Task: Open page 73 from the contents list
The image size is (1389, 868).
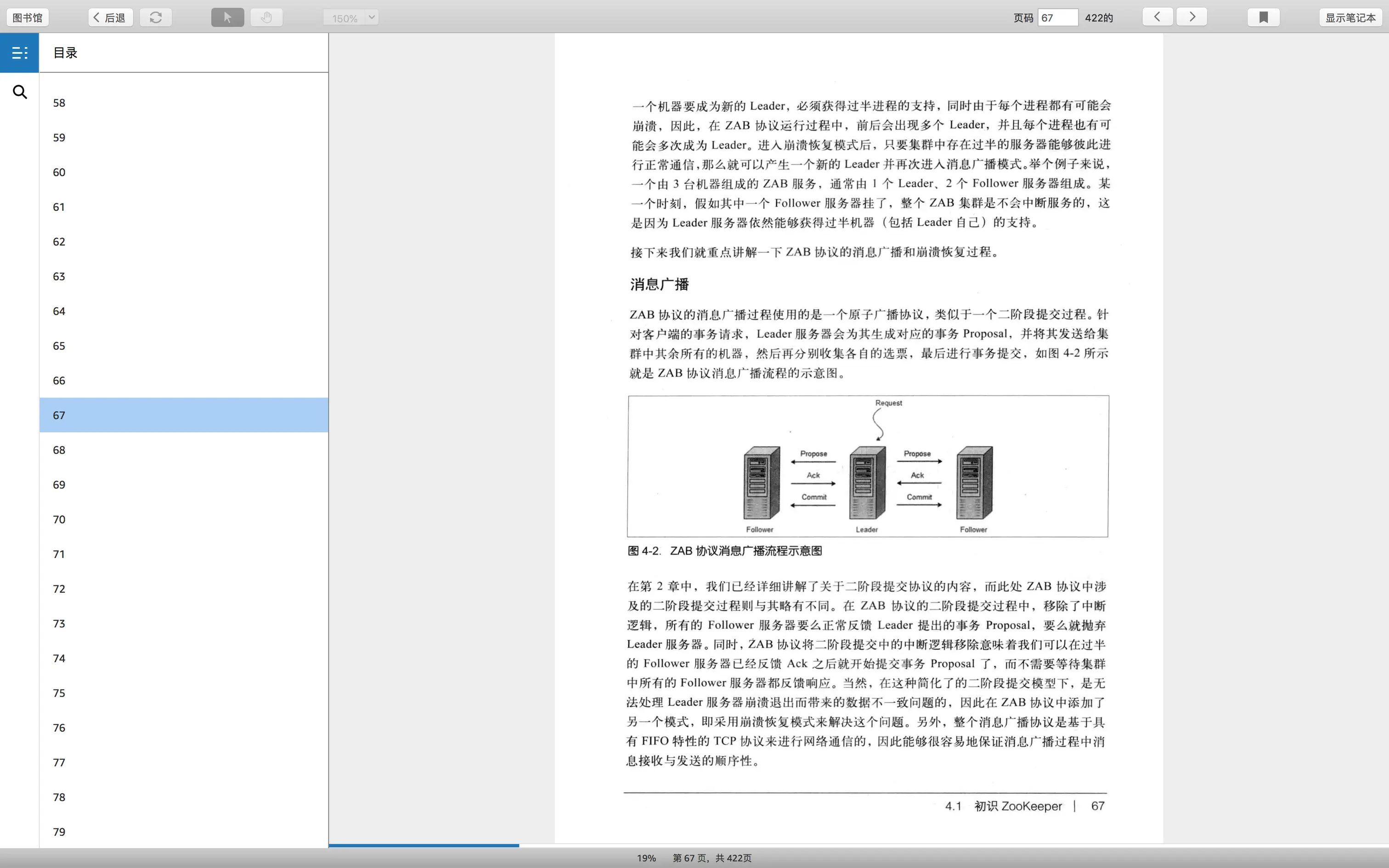Action: coord(59,624)
